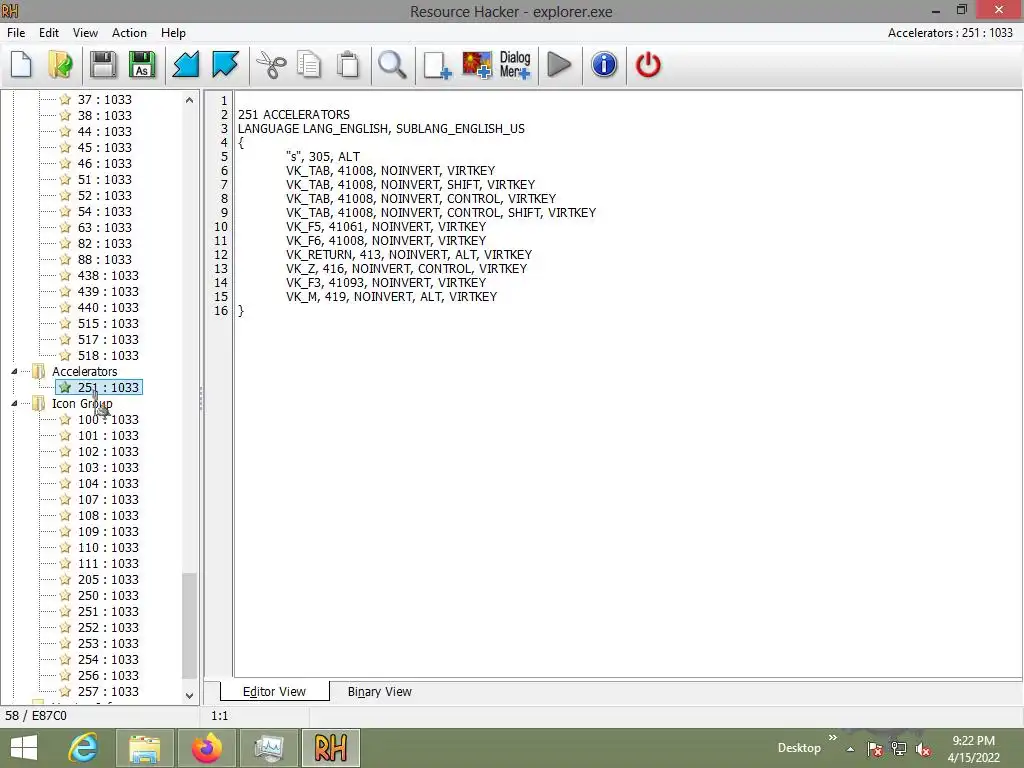This screenshot has height=768, width=1024.
Task: Open the About info icon
Action: pos(604,65)
